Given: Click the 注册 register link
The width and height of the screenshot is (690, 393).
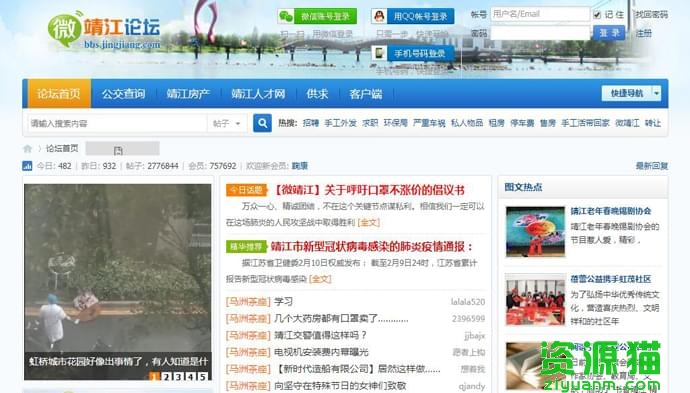Looking at the screenshot, I should click(643, 33).
